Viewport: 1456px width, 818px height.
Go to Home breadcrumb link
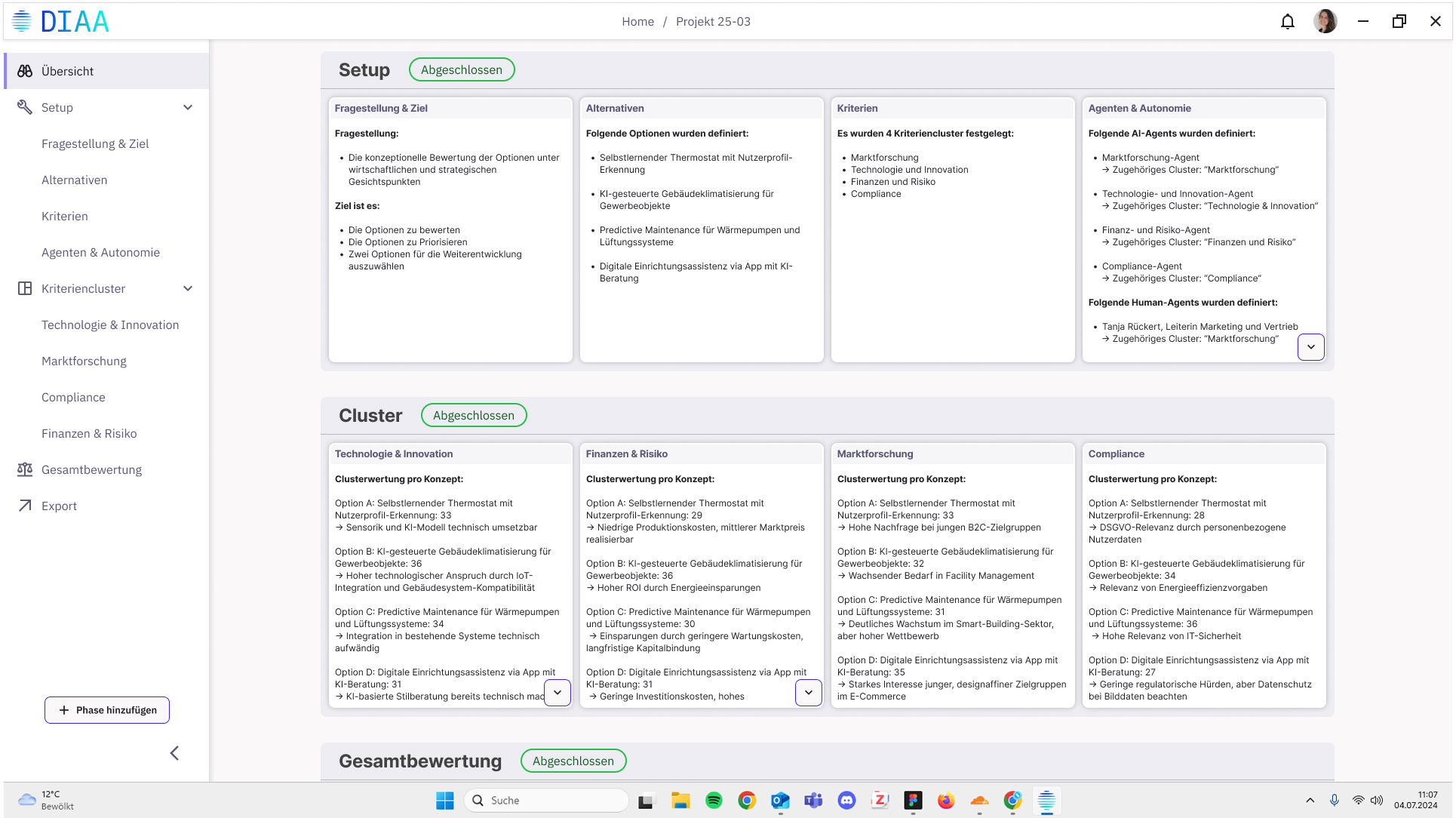tap(637, 21)
